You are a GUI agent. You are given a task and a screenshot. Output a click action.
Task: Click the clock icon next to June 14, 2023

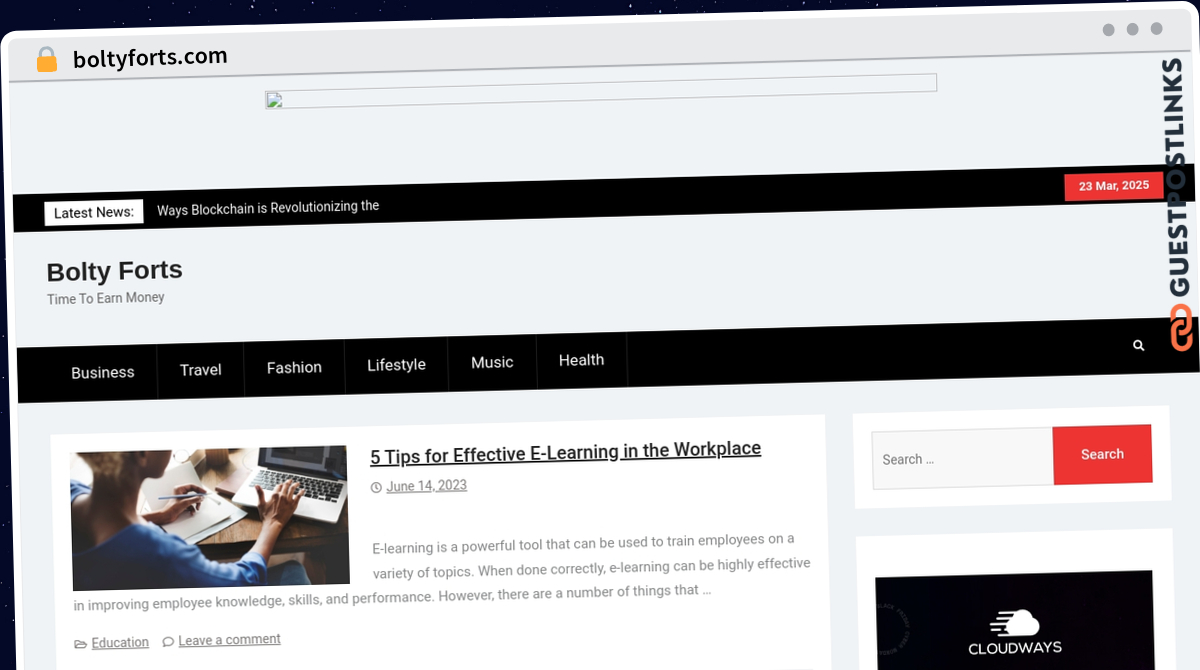click(x=376, y=487)
